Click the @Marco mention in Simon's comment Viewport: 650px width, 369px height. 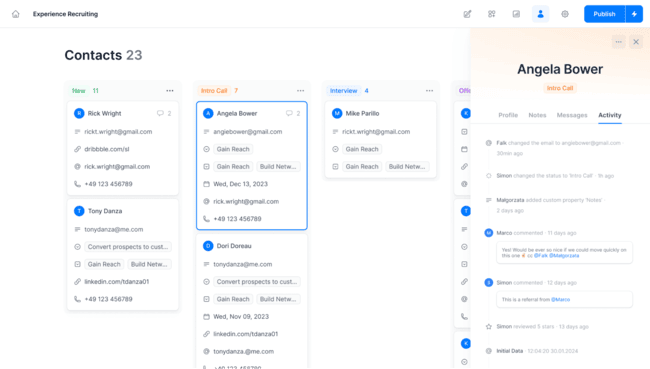coord(560,300)
